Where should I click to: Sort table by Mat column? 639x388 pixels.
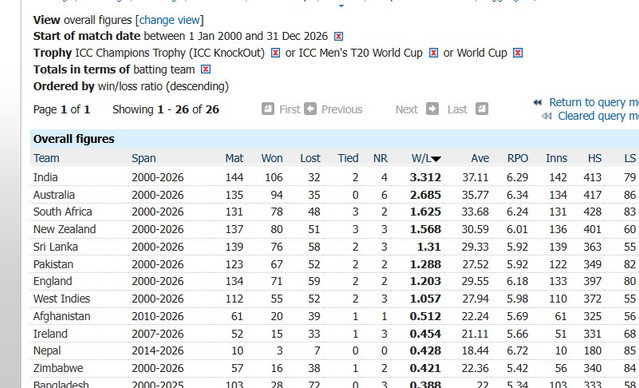tap(234, 158)
